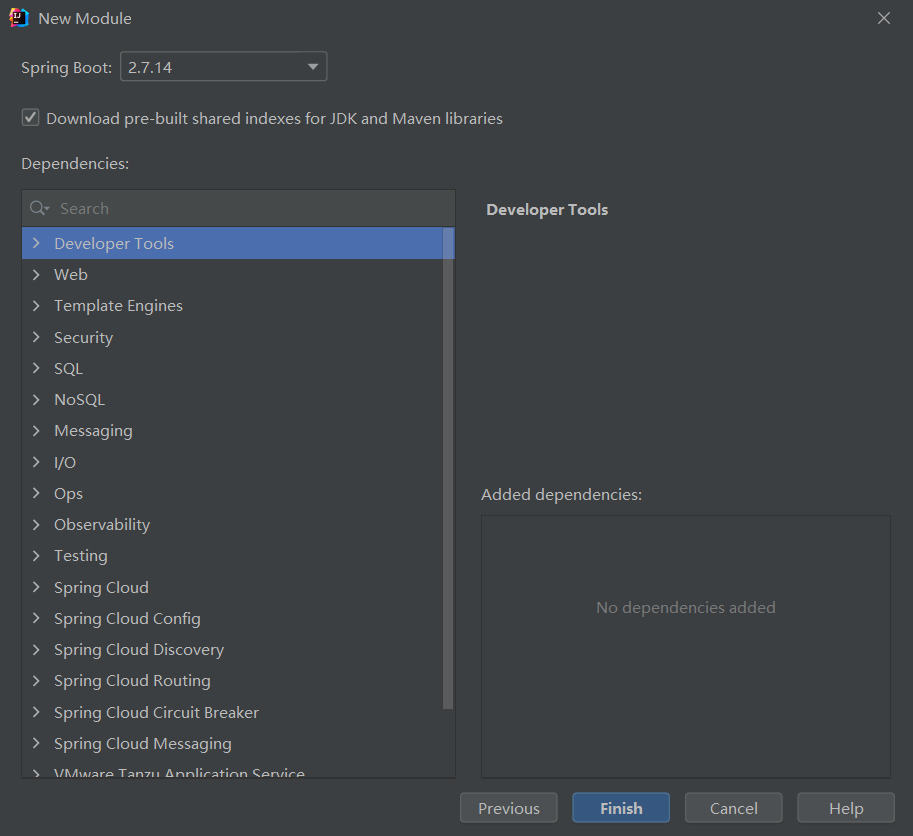Viewport: 913px width, 836px height.
Task: Select the Spring Cloud category label
Action: pos(101,587)
